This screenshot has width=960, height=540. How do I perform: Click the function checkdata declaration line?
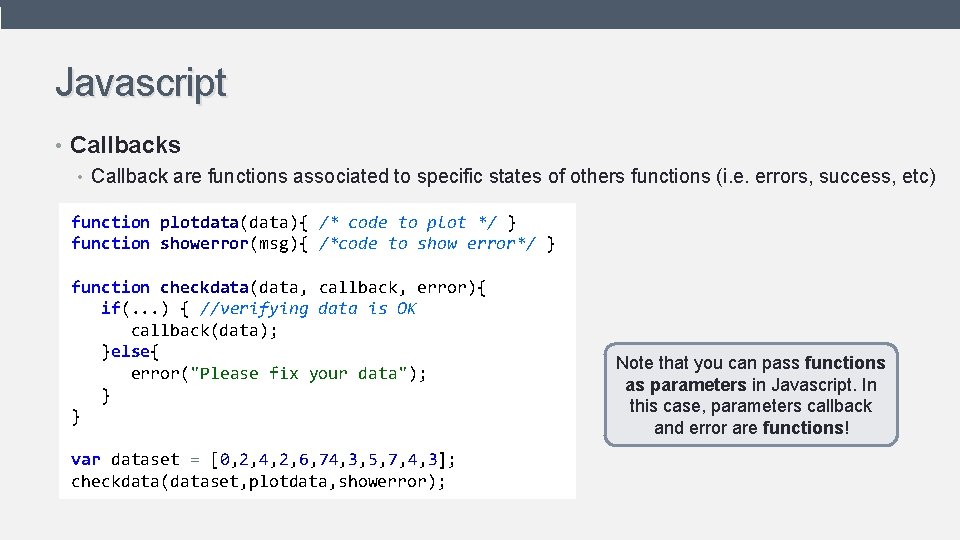(278, 288)
